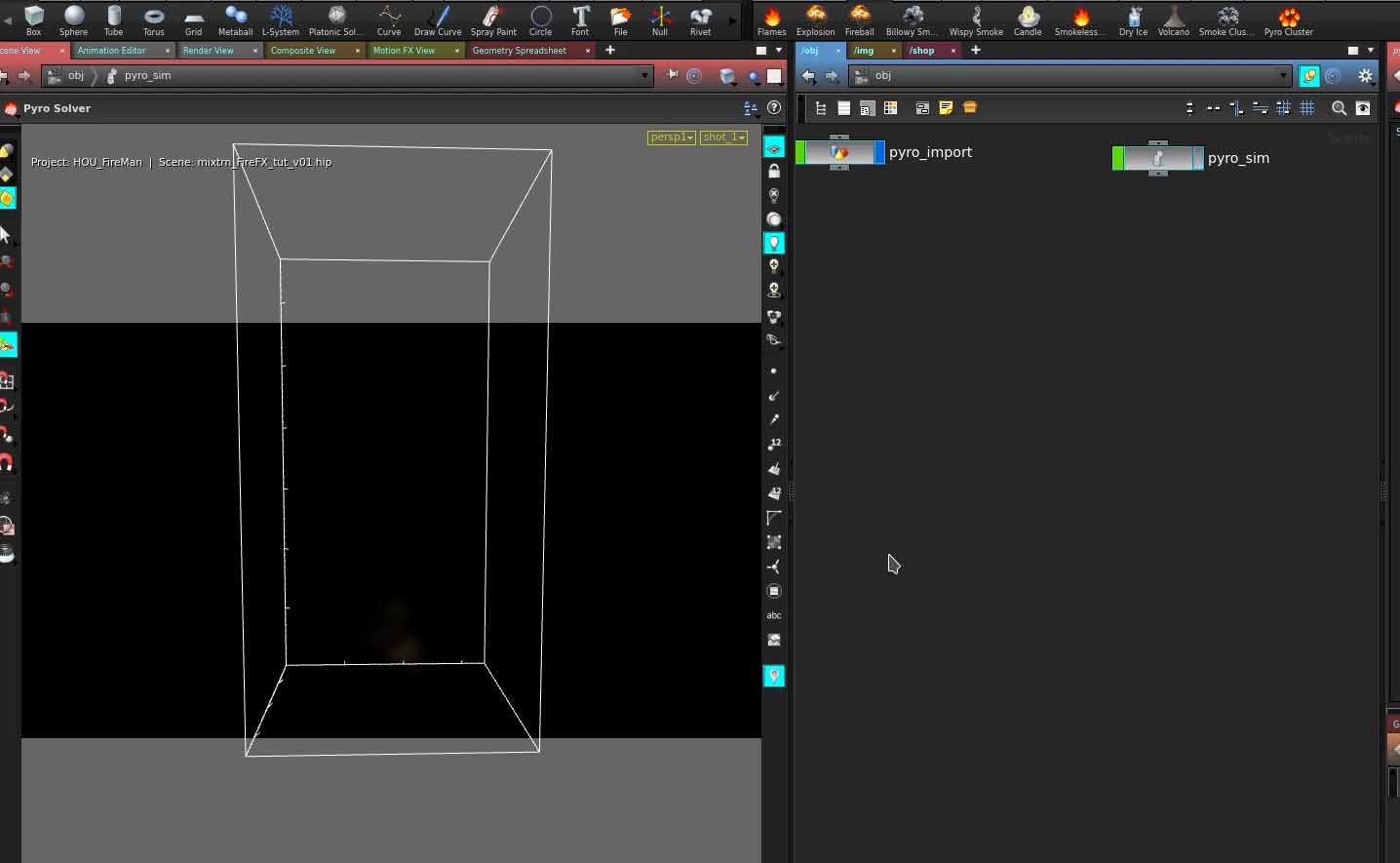Toggle the viewport lock icon
The height and width of the screenshot is (863, 1400).
774,171
